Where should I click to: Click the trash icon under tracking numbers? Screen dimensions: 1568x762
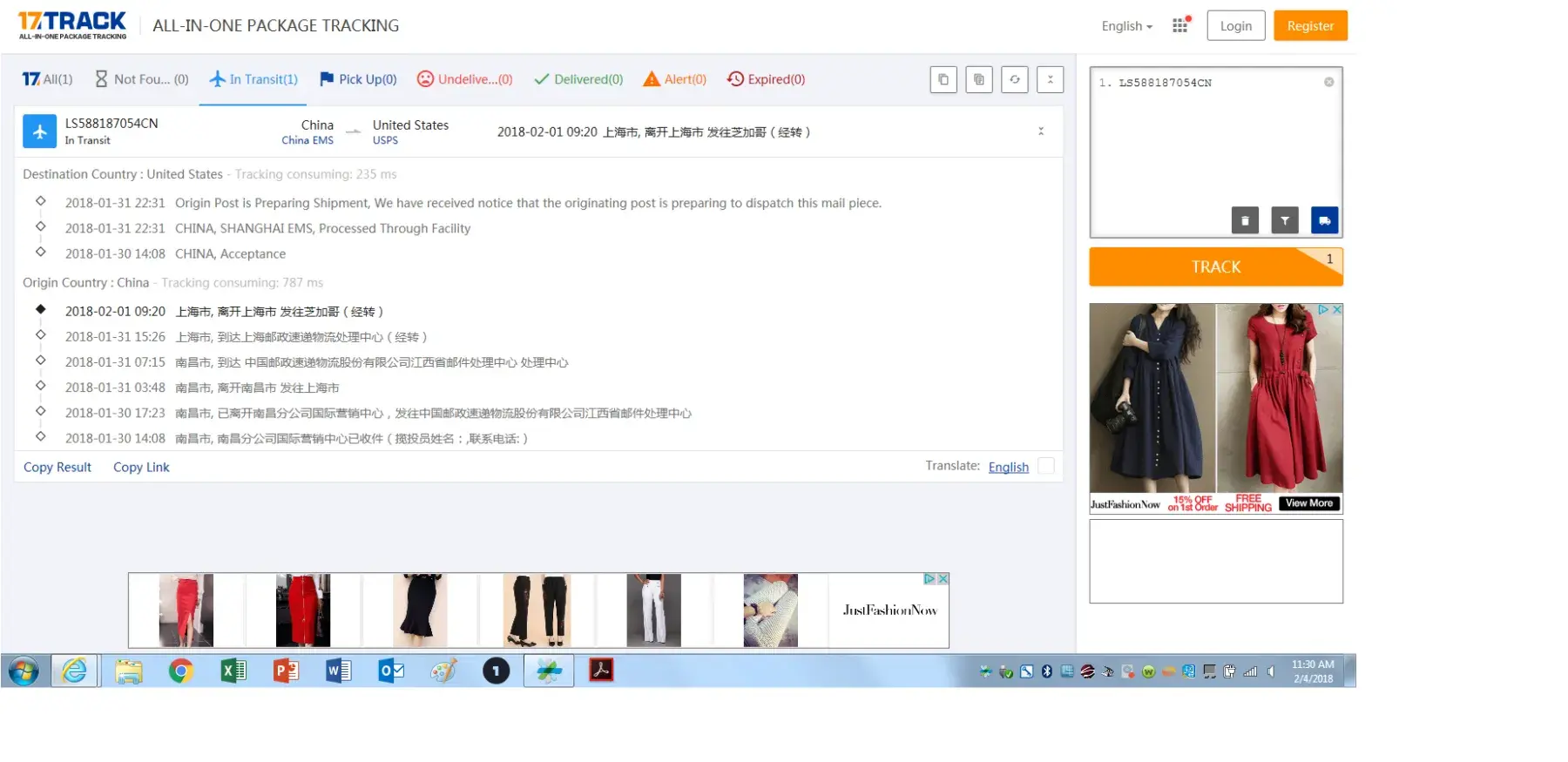[x=1245, y=220]
